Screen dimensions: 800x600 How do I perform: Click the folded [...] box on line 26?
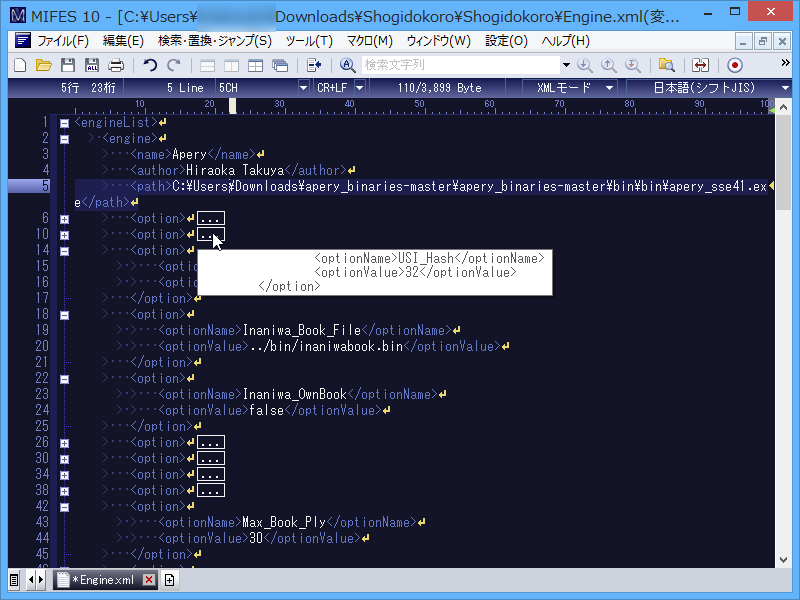[211, 442]
